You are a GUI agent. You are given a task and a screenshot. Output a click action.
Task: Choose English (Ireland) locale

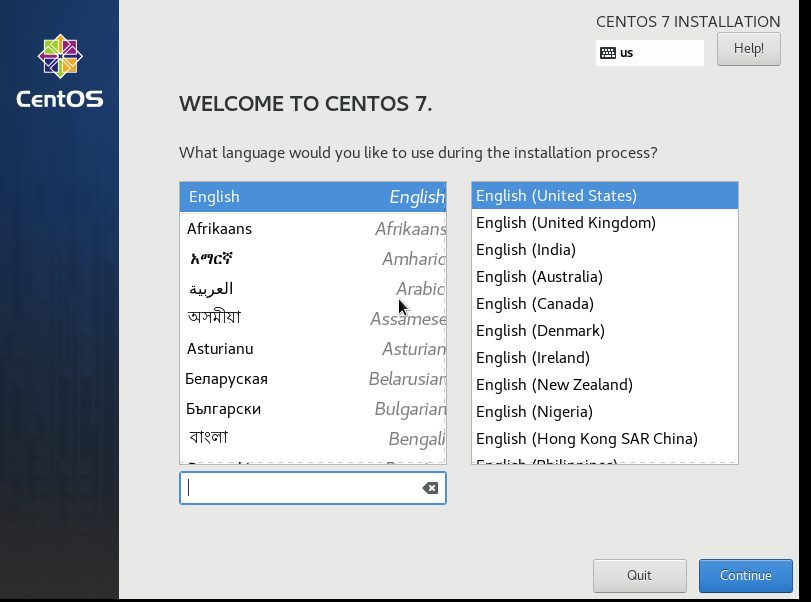[605, 357]
